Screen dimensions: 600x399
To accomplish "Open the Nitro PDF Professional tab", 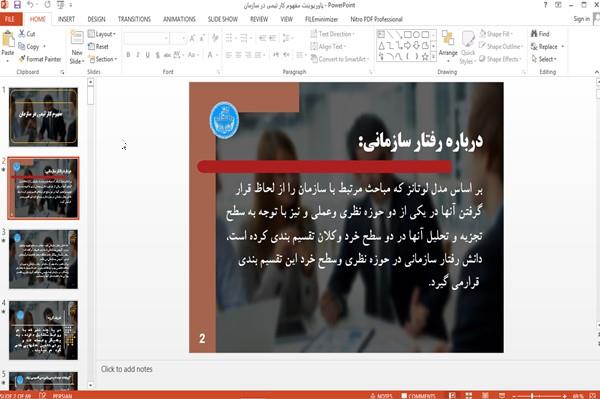I will point(377,19).
